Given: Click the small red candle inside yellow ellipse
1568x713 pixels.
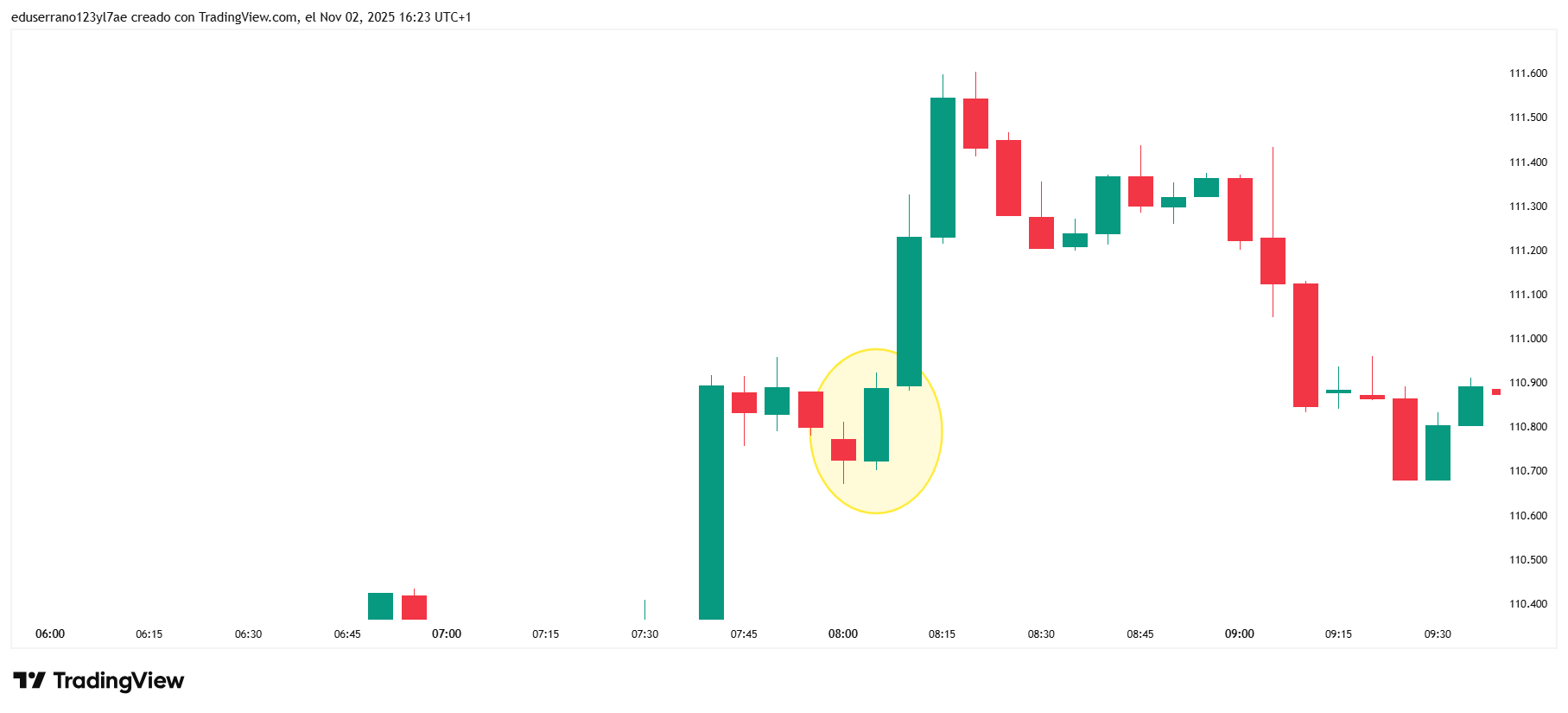Looking at the screenshot, I should [843, 449].
